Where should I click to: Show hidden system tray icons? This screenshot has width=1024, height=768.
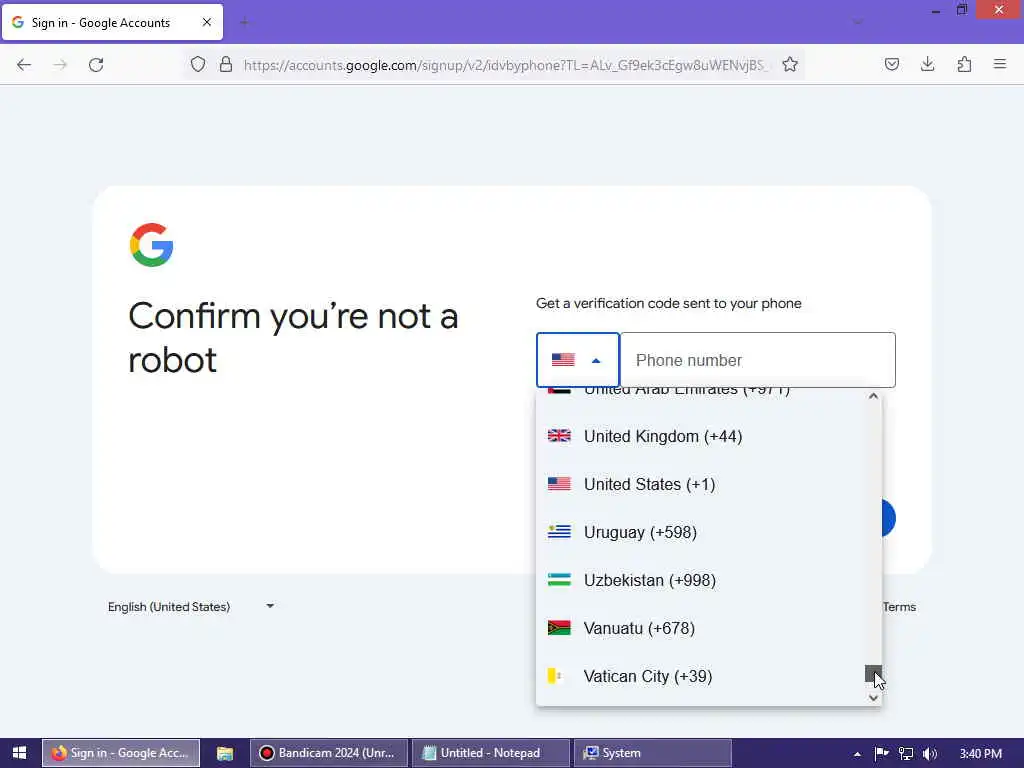tap(857, 754)
